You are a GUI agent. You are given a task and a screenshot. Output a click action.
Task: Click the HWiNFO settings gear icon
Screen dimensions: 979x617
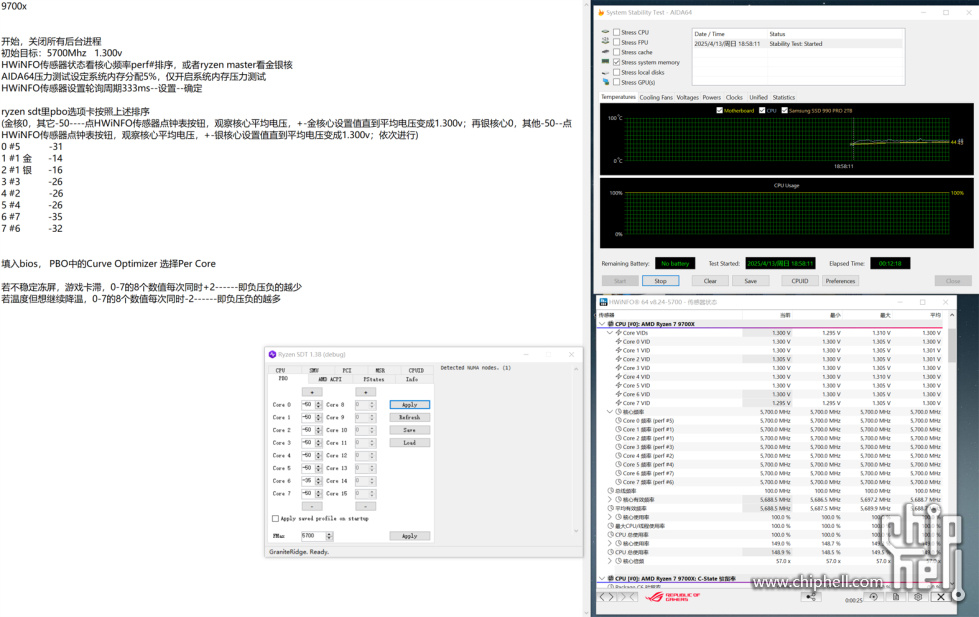[x=918, y=597]
